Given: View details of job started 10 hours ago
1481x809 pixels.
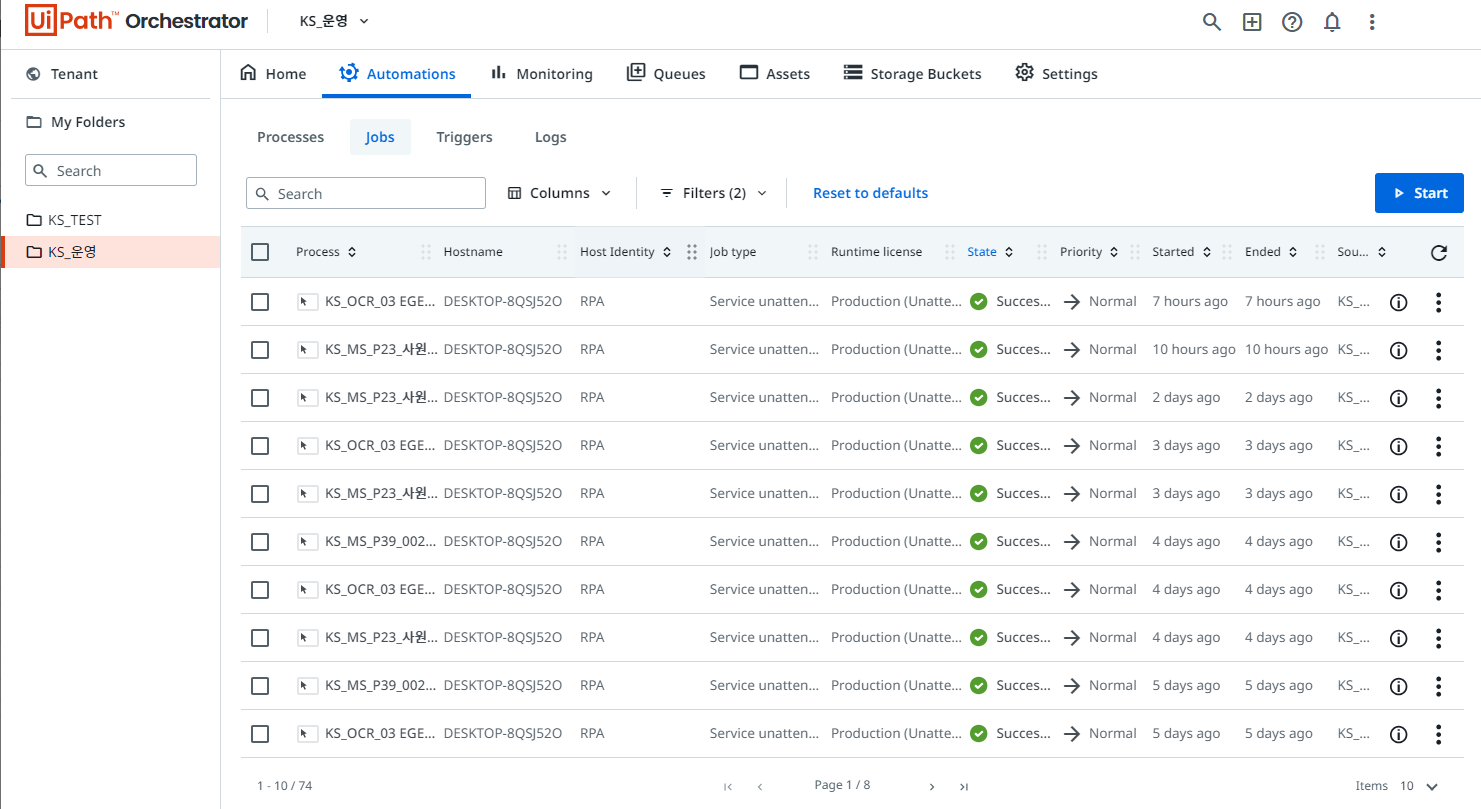Looking at the screenshot, I should click(1399, 350).
